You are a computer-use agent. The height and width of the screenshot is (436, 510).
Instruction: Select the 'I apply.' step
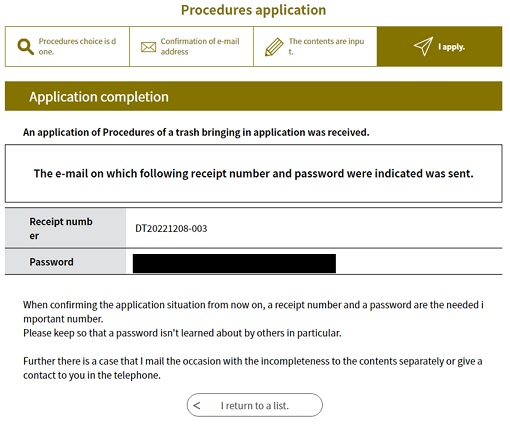point(440,47)
